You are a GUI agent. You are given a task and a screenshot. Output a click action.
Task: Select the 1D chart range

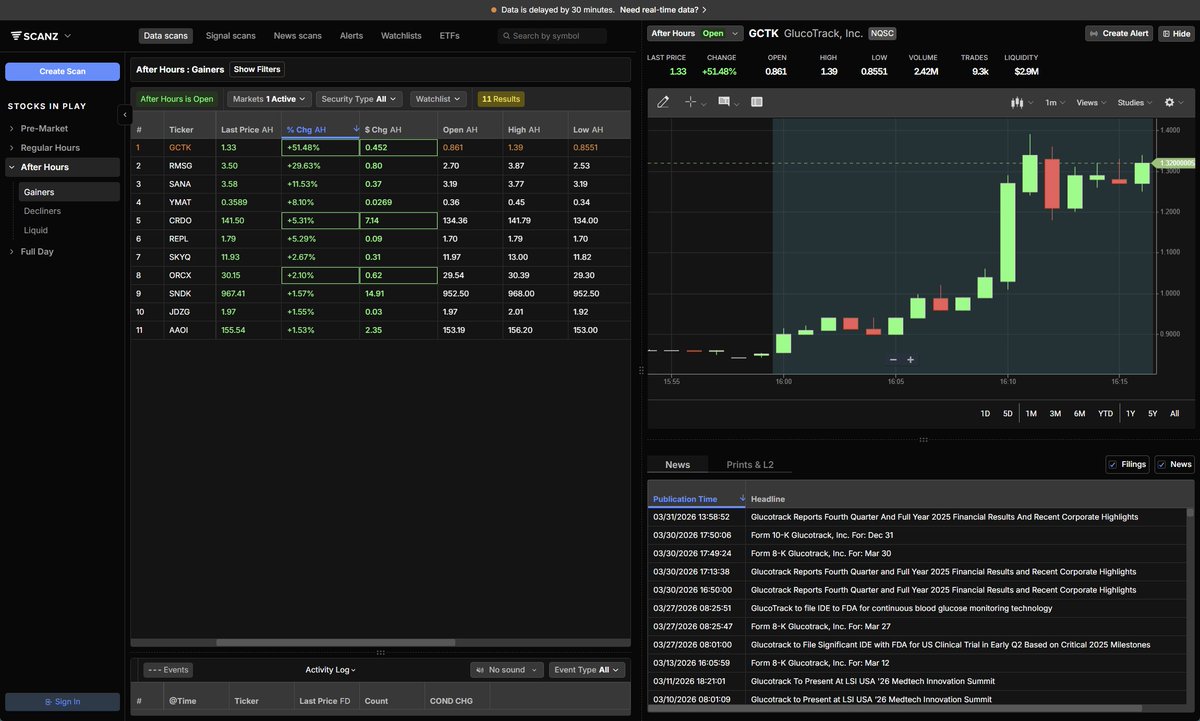[985, 413]
